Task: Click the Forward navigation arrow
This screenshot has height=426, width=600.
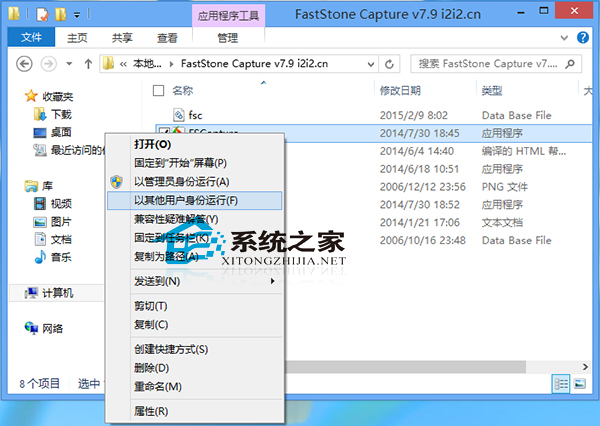Action: (x=49, y=64)
